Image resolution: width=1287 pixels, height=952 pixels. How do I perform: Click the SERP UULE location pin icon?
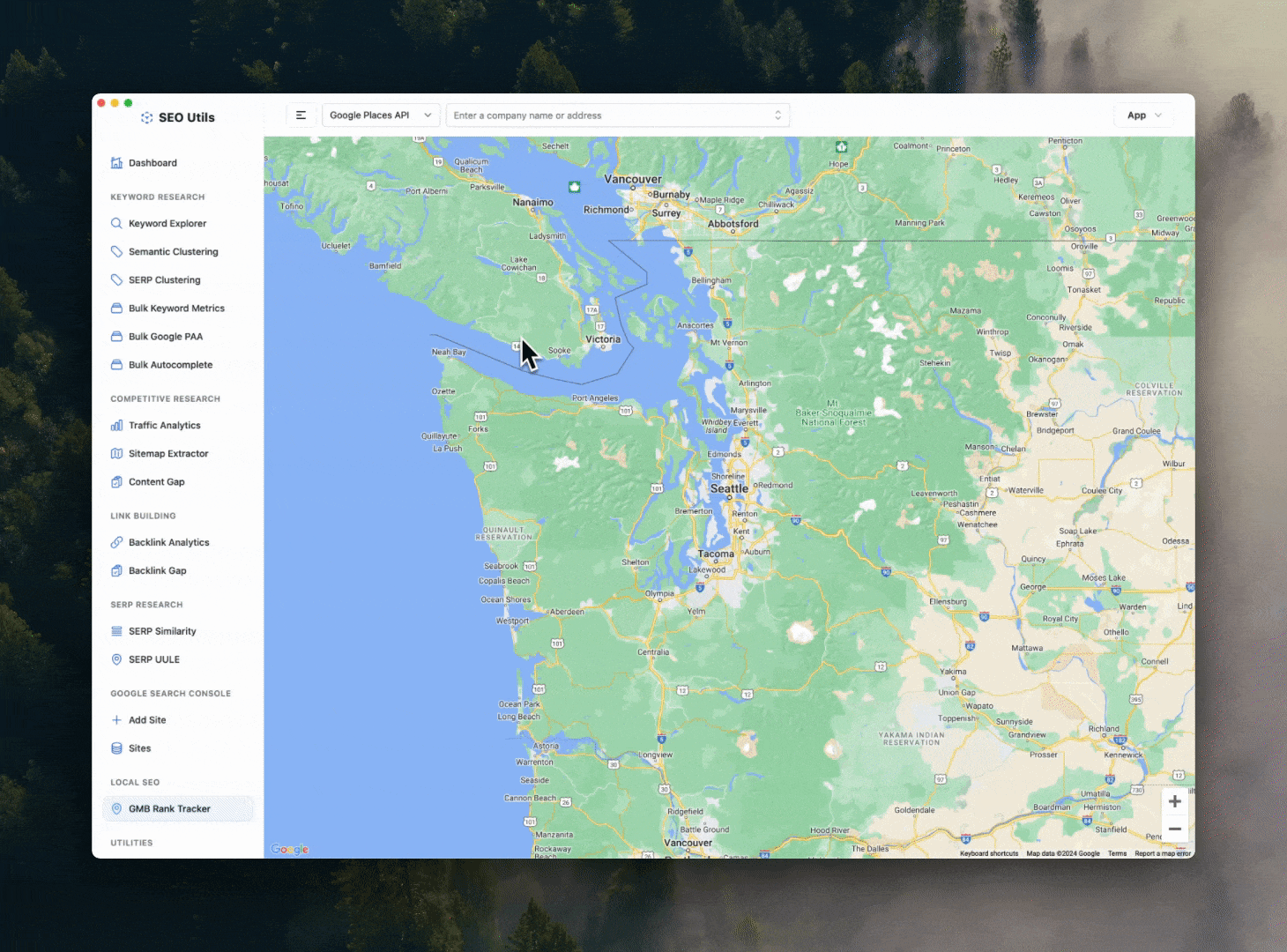(116, 659)
